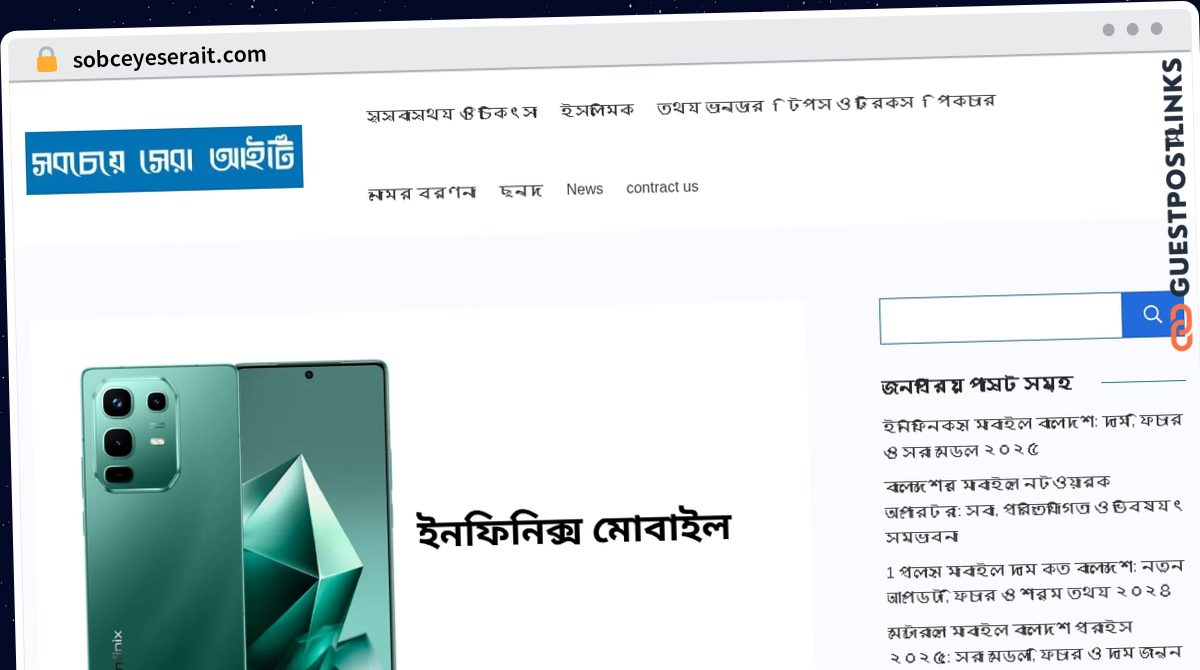Select the sobceyeserait.com address text
The height and width of the screenshot is (670, 1200).
pyautogui.click(x=170, y=57)
